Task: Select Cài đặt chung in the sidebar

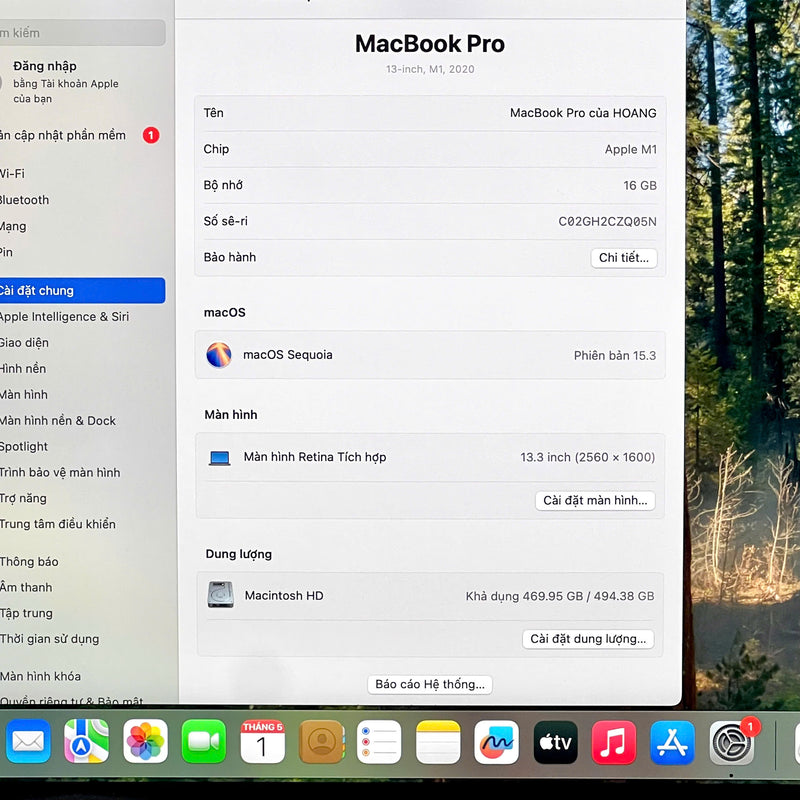Action: tap(82, 290)
